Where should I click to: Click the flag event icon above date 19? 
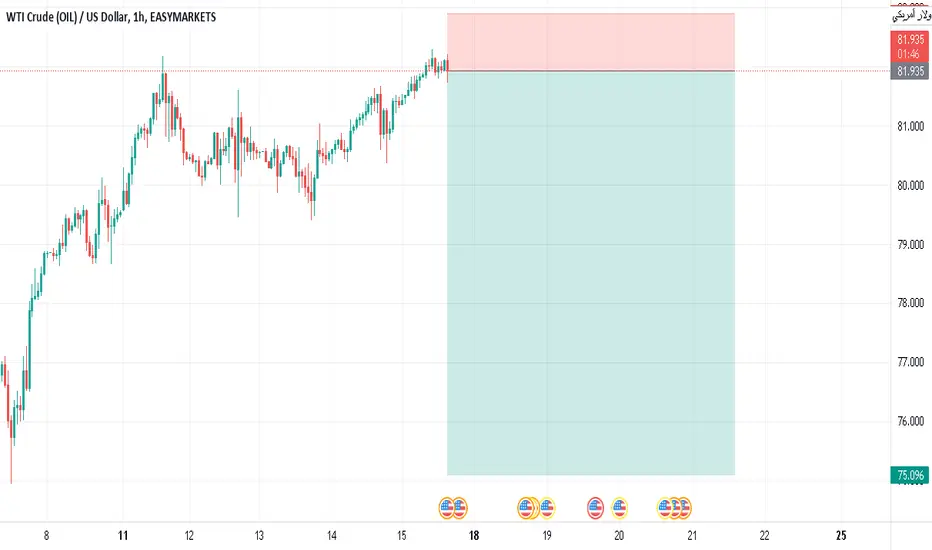546,508
